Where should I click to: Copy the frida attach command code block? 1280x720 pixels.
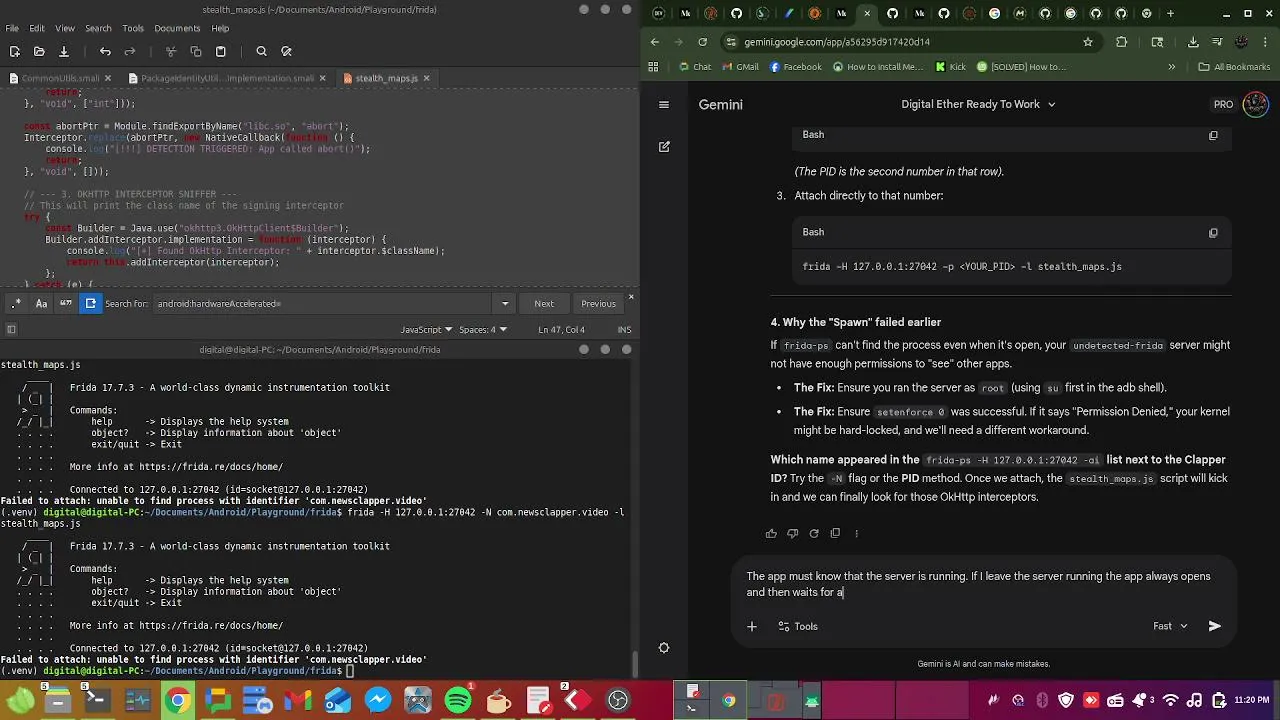click(1213, 233)
